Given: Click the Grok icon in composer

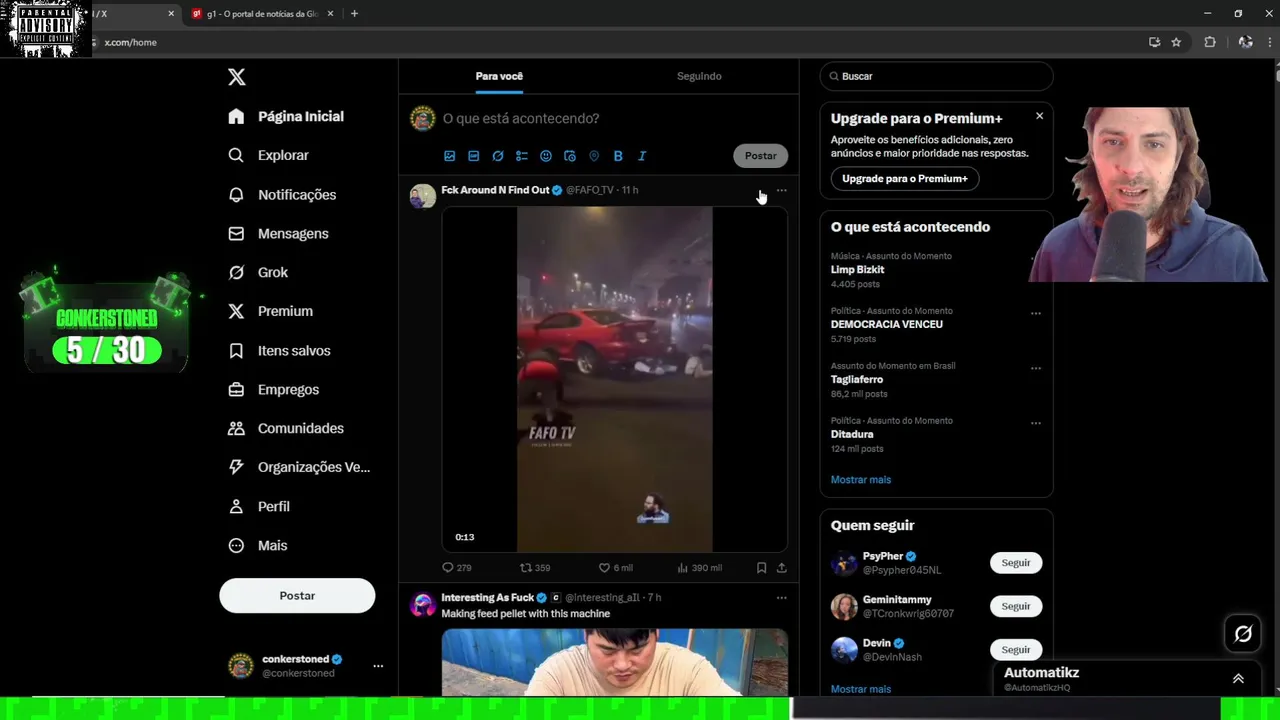Looking at the screenshot, I should coord(498,156).
